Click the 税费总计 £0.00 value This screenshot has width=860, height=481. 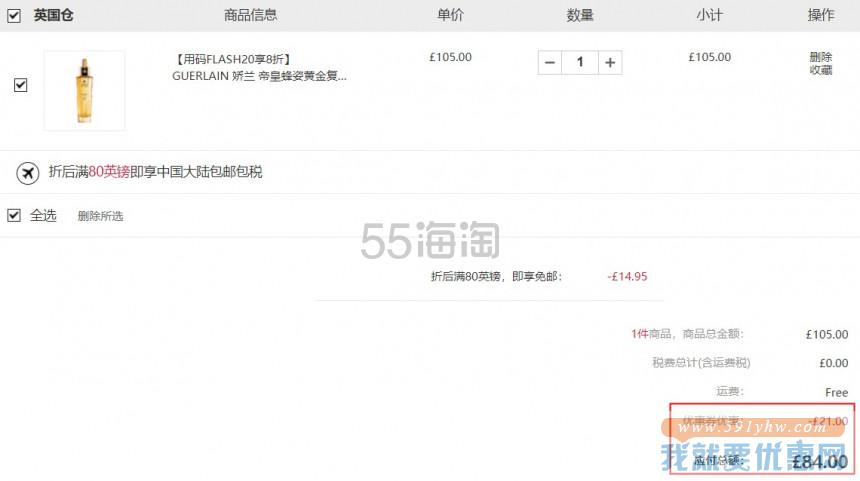tap(834, 363)
